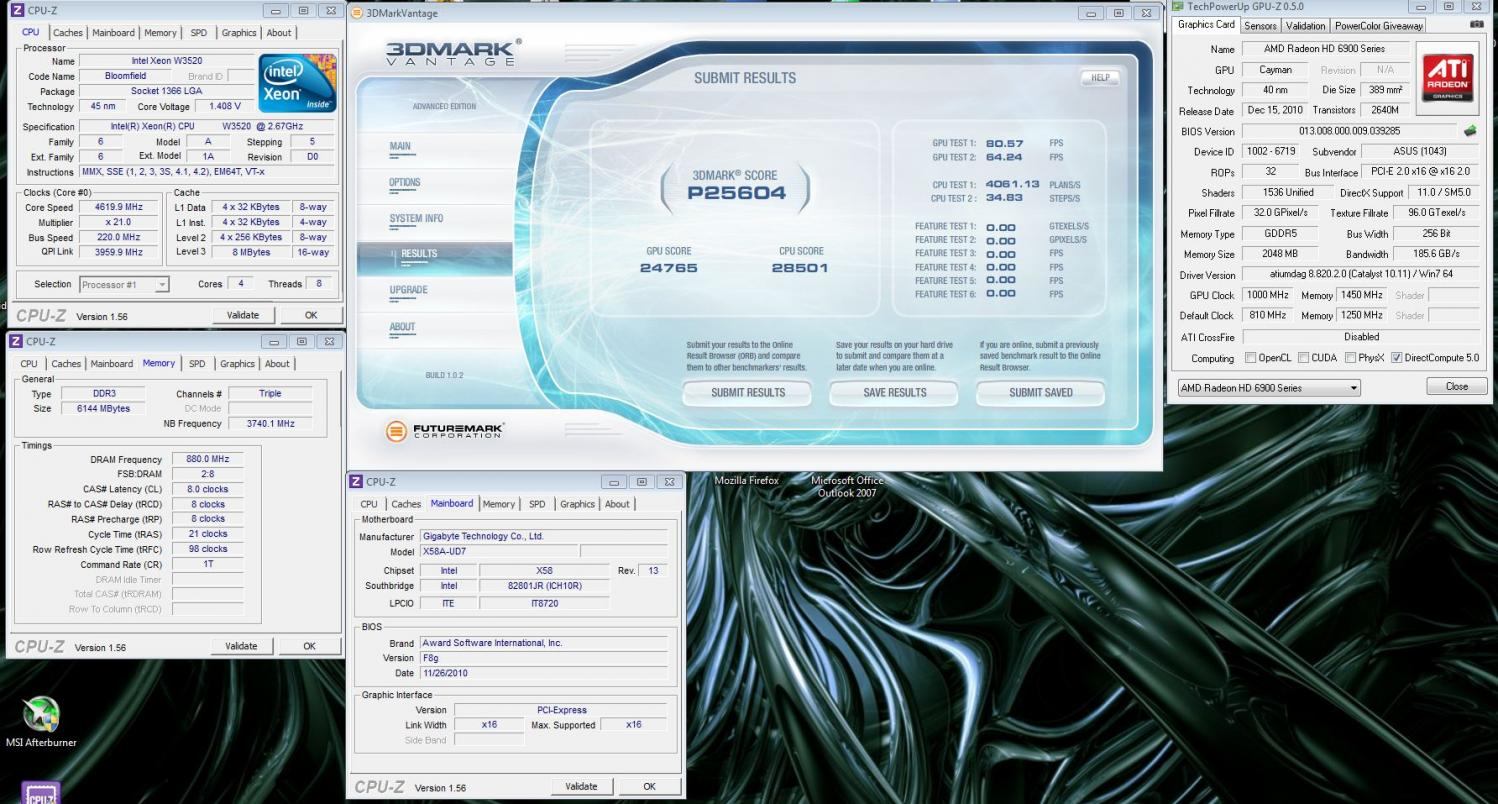Click the GPU-Z title bar icon
Image resolution: width=1498 pixels, height=804 pixels.
click(1178, 6)
